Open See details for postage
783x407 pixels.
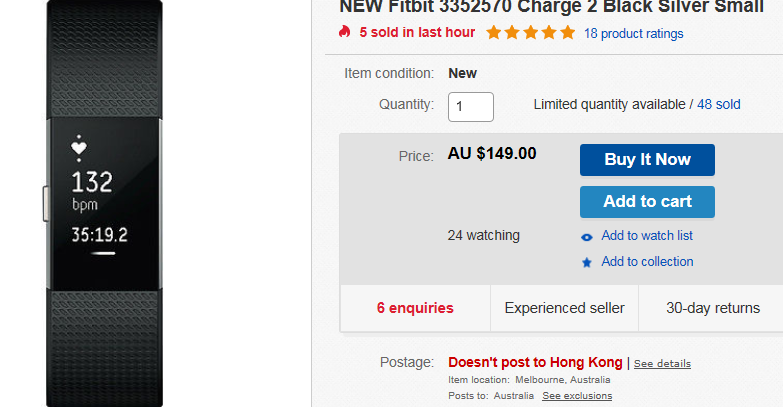tap(662, 364)
